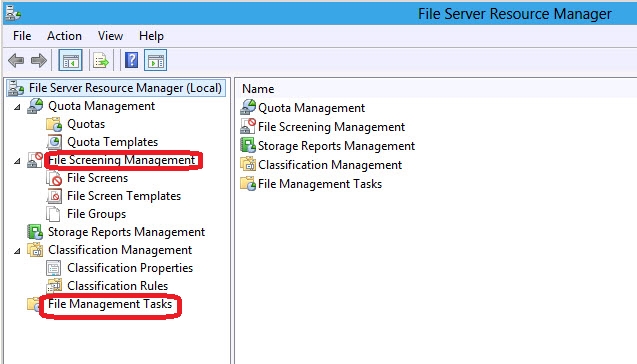Click the Back arrow toolbar icon
This screenshot has height=364, width=637.
click(16, 61)
